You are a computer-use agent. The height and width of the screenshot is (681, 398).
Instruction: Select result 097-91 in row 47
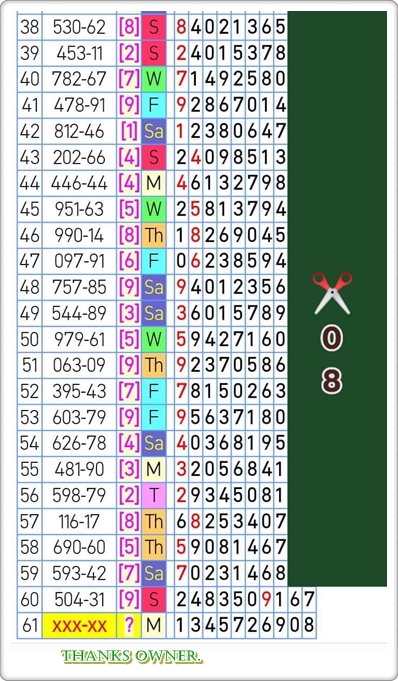click(80, 261)
